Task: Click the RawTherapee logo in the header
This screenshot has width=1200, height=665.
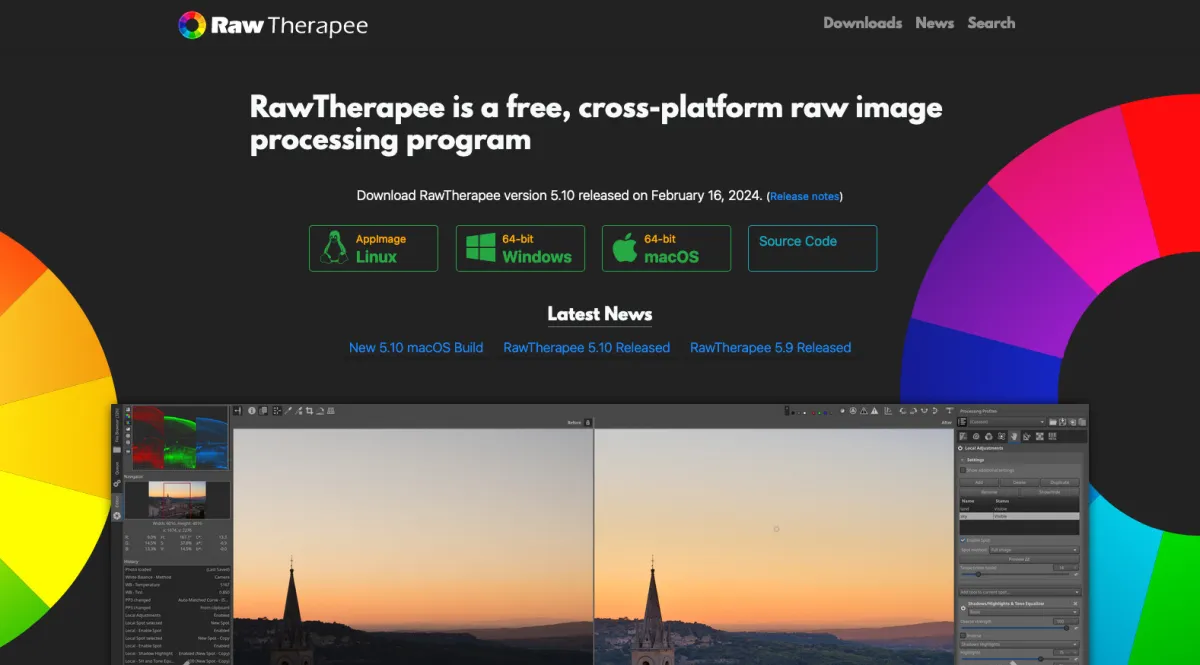Action: (x=273, y=25)
